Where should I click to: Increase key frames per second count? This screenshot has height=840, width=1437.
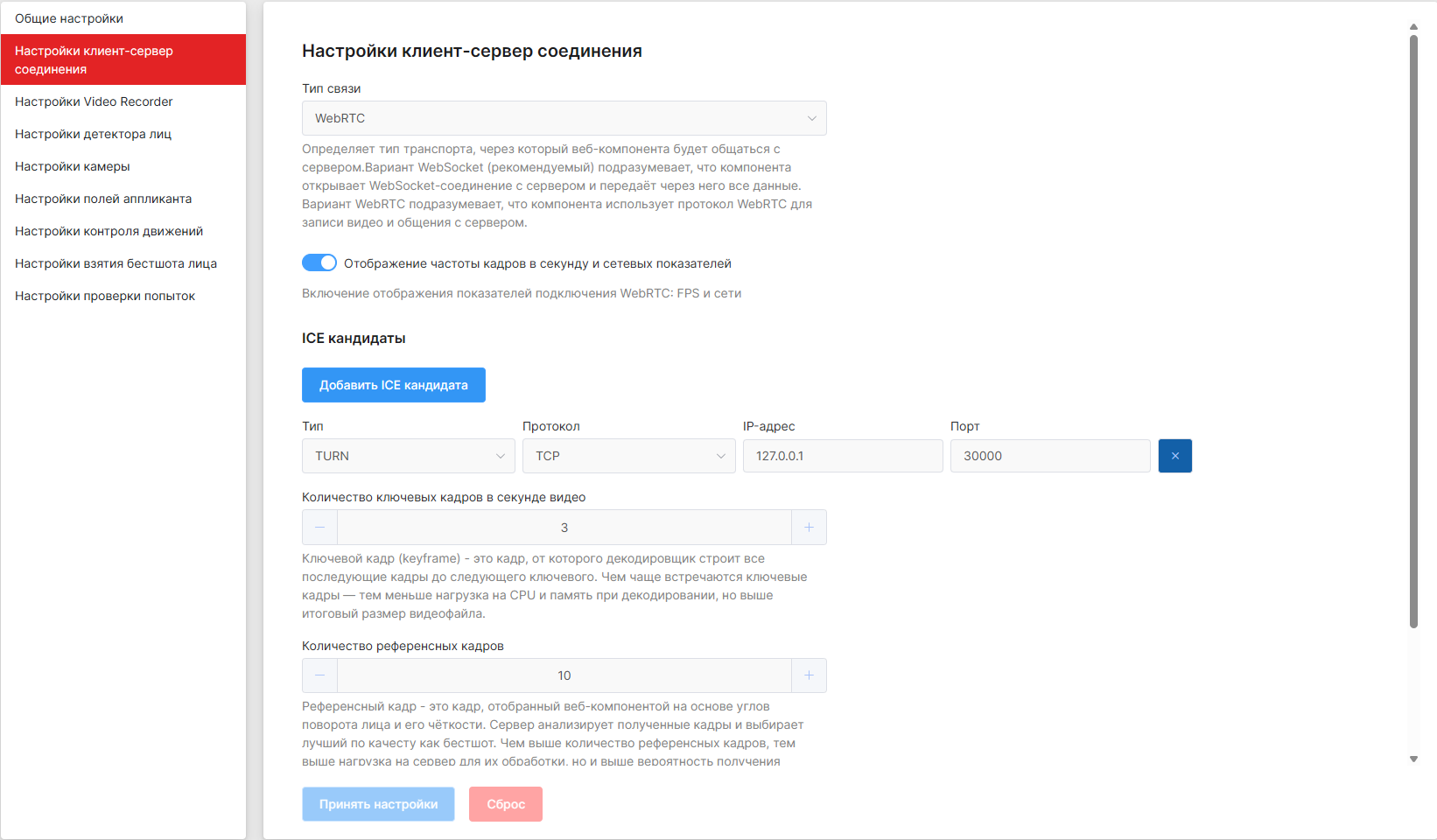[809, 528]
